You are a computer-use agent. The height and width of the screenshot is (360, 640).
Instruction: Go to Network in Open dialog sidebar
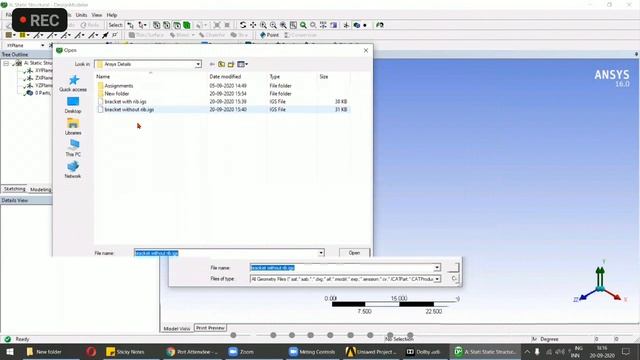click(73, 170)
